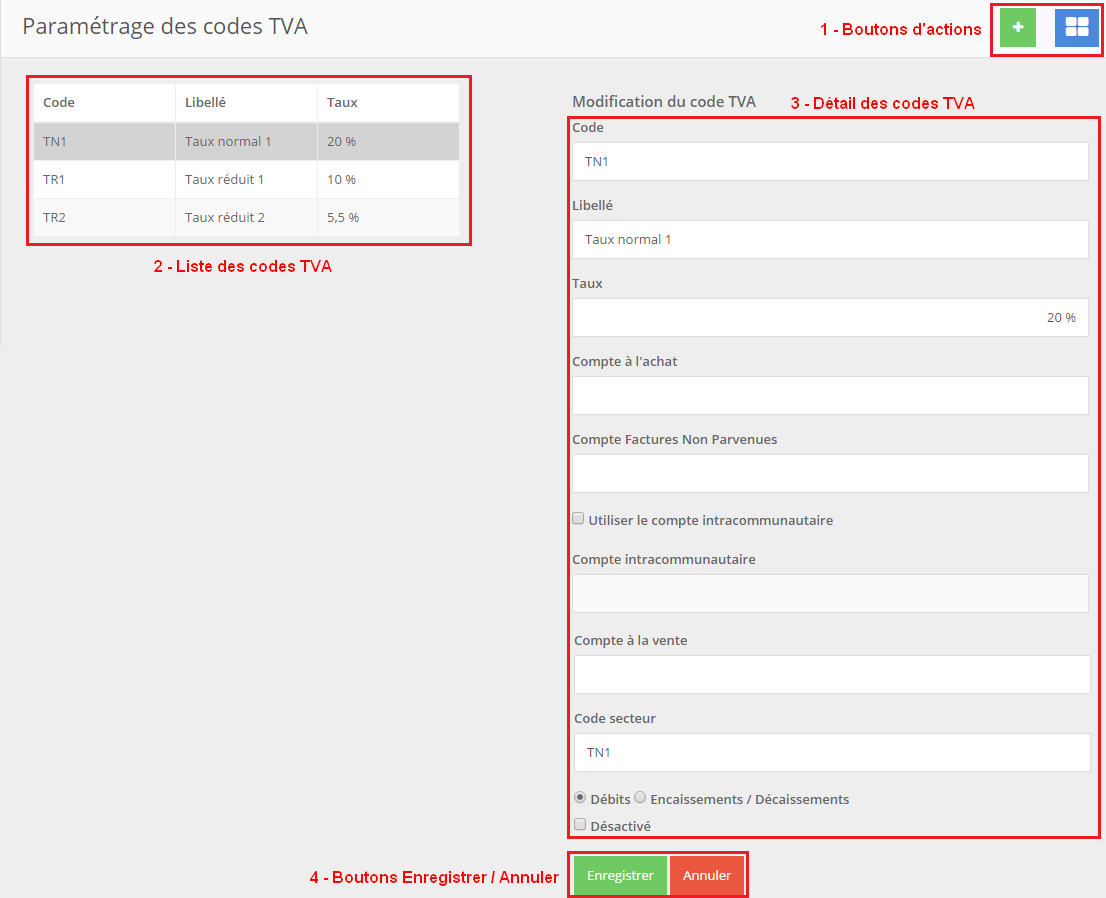The image size is (1106, 898).
Task: Click the green plus add button
Action: [1018, 28]
